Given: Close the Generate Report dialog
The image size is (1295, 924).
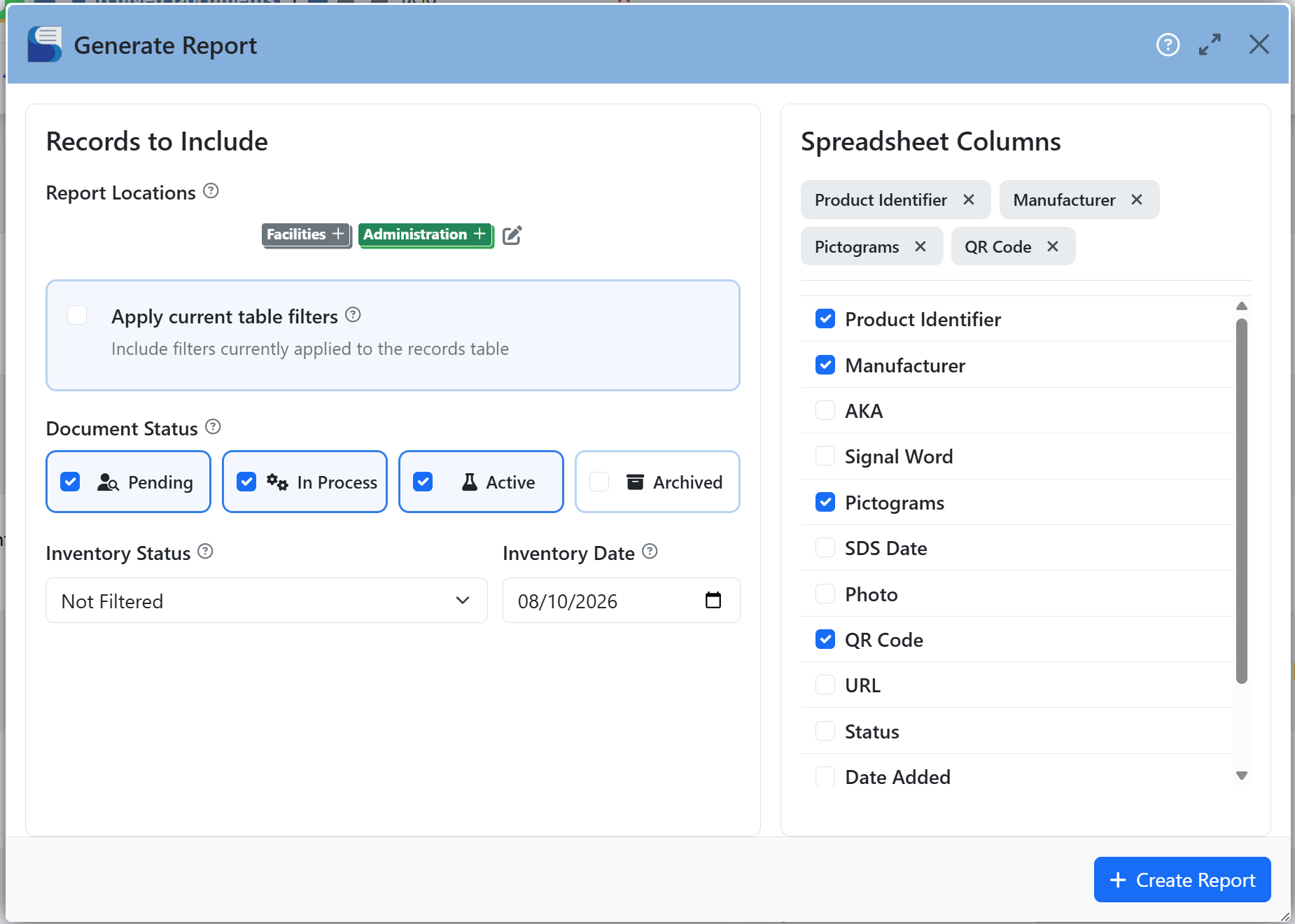Looking at the screenshot, I should (1259, 45).
